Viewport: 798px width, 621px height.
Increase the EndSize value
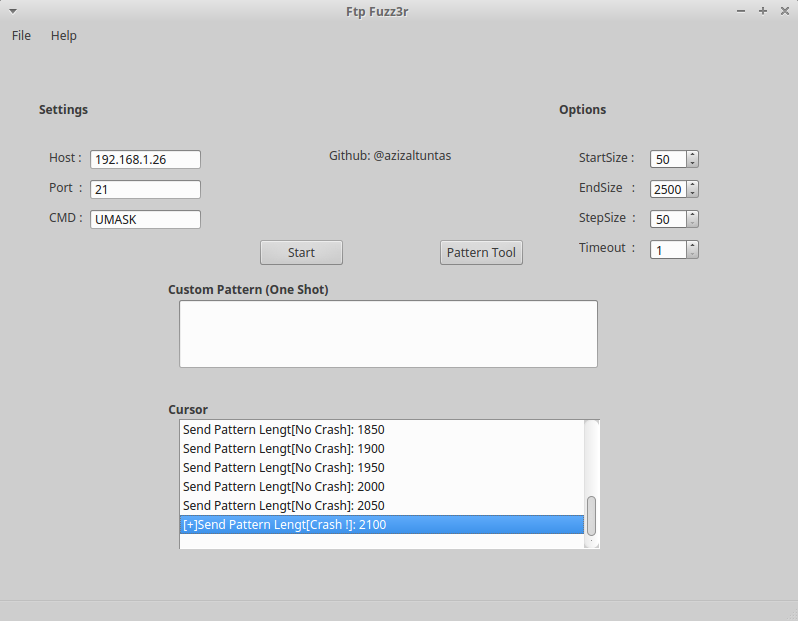pos(692,185)
